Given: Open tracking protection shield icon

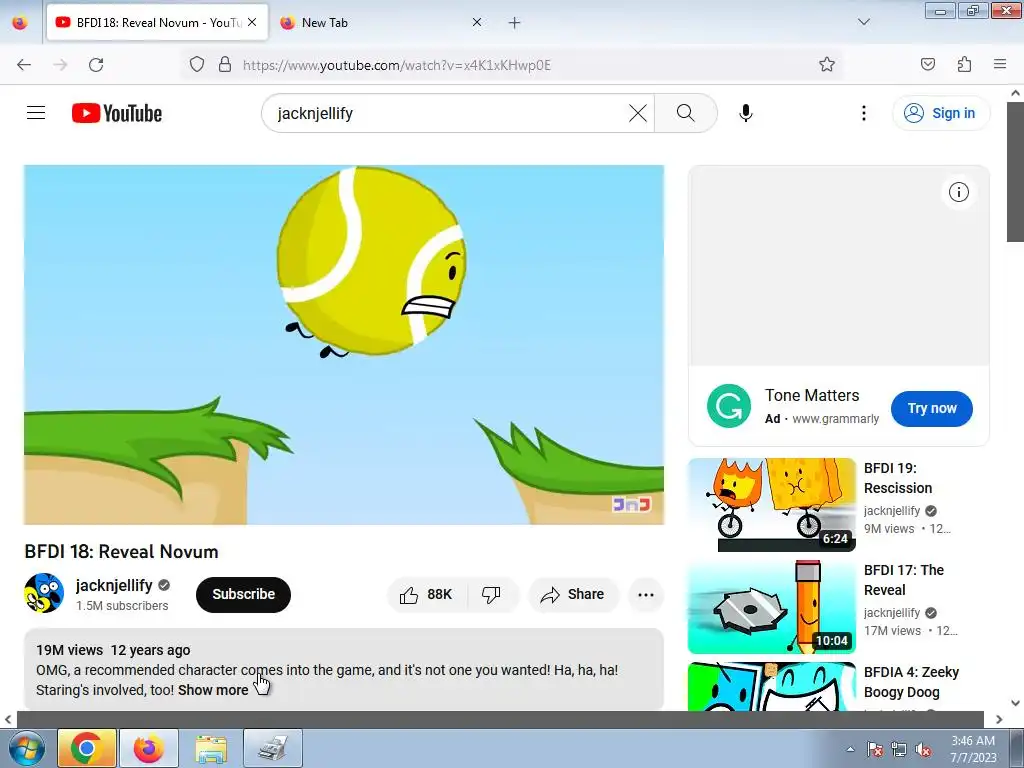Looking at the screenshot, I should pos(197,64).
